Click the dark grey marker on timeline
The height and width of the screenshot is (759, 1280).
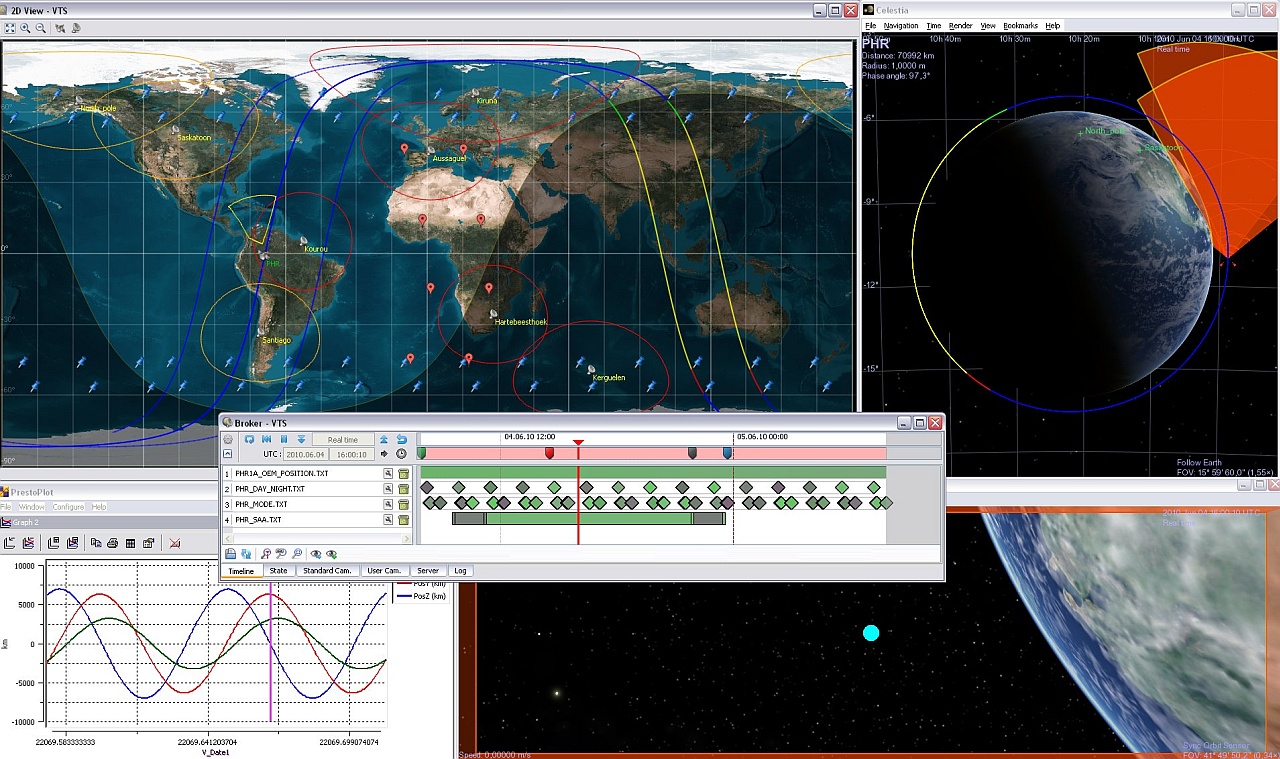tap(692, 454)
